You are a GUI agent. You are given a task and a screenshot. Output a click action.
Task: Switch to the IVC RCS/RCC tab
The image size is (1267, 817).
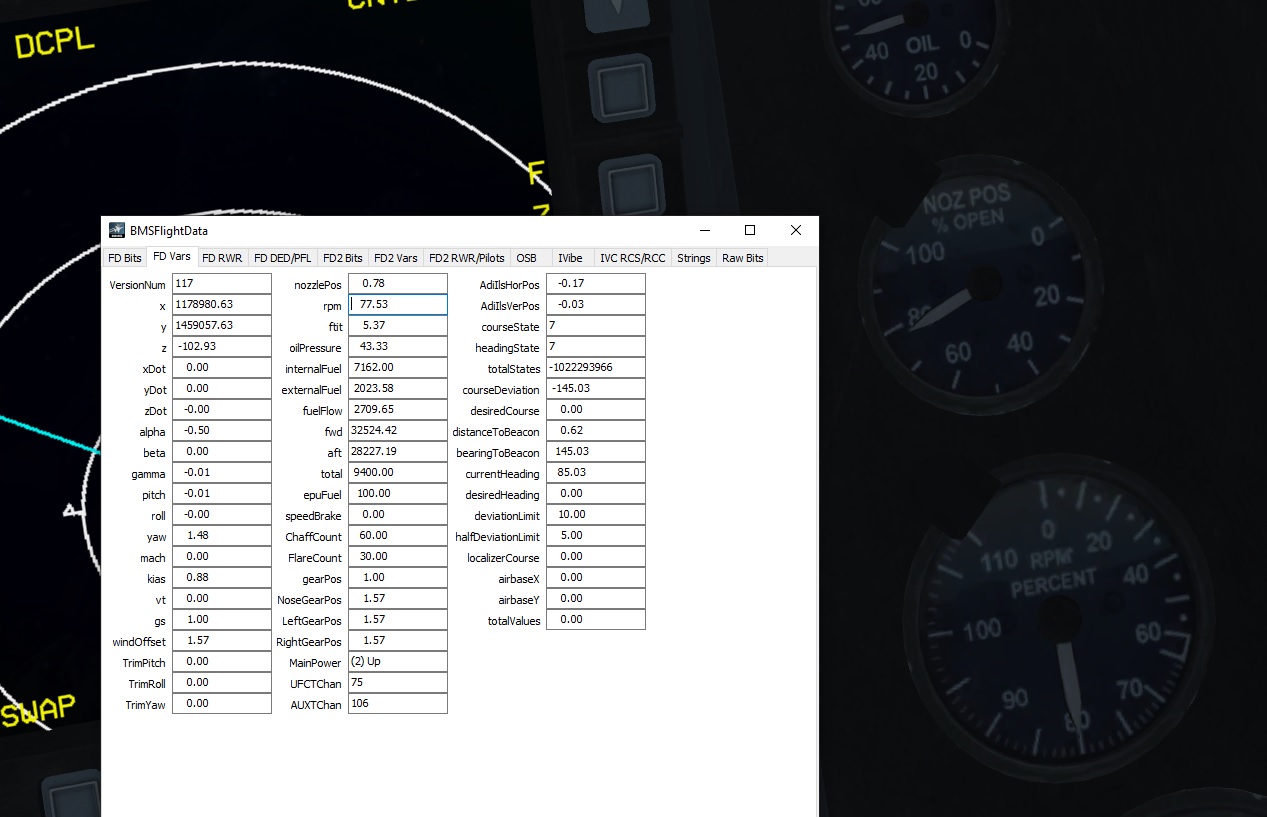(x=632, y=258)
